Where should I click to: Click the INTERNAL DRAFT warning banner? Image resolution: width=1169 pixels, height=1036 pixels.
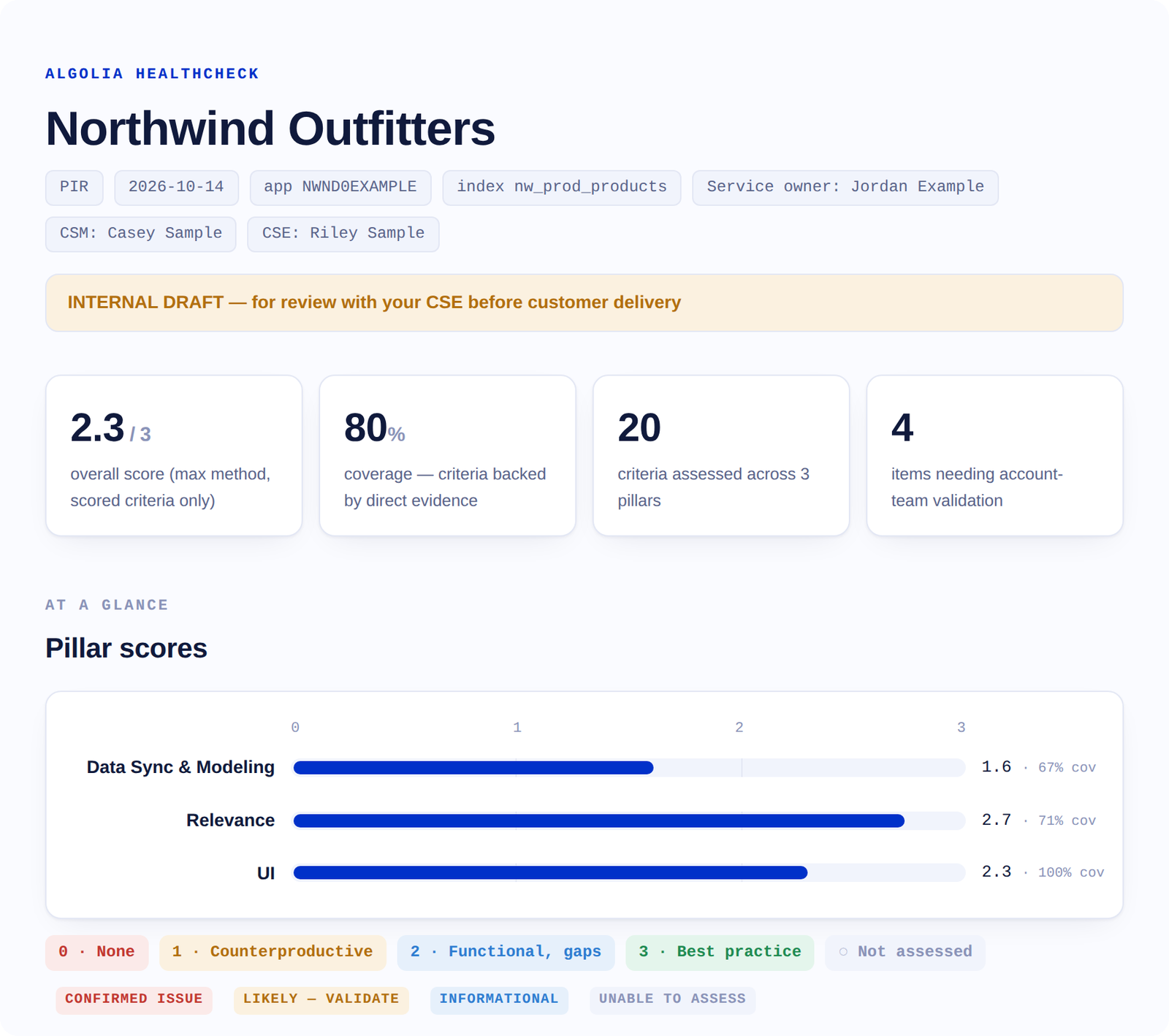(x=584, y=302)
